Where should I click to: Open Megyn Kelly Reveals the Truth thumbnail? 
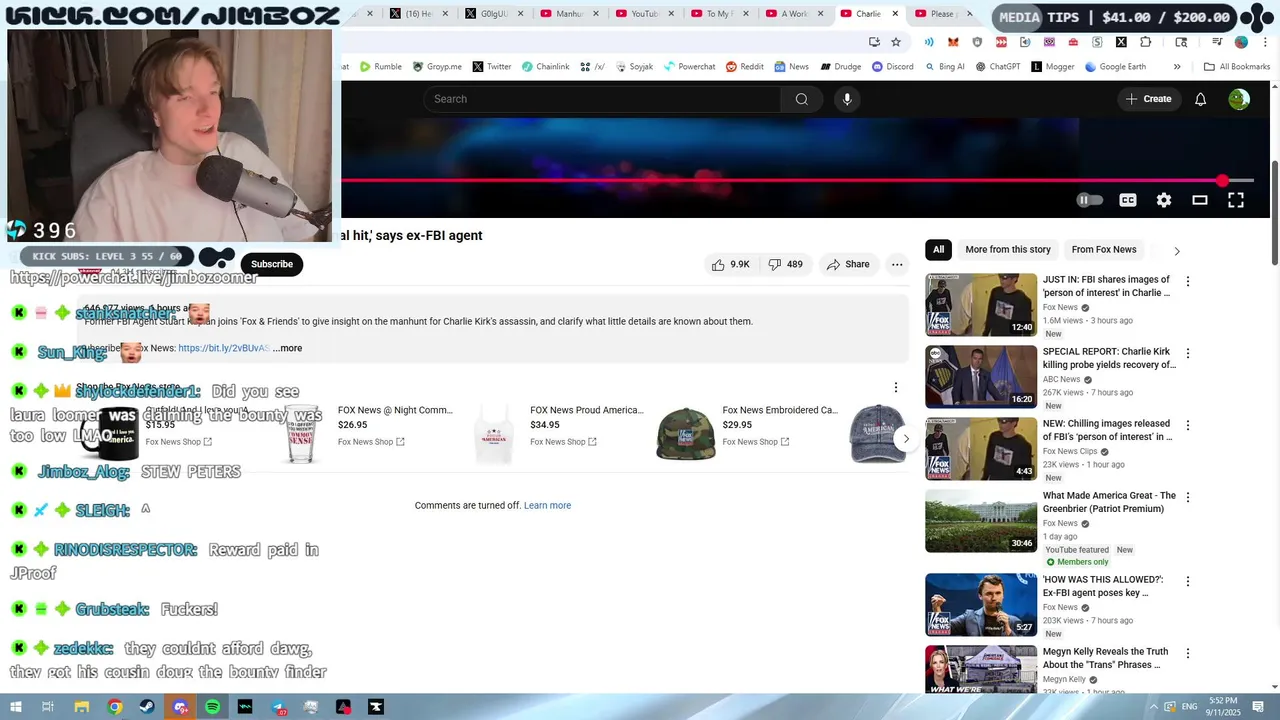(981, 669)
